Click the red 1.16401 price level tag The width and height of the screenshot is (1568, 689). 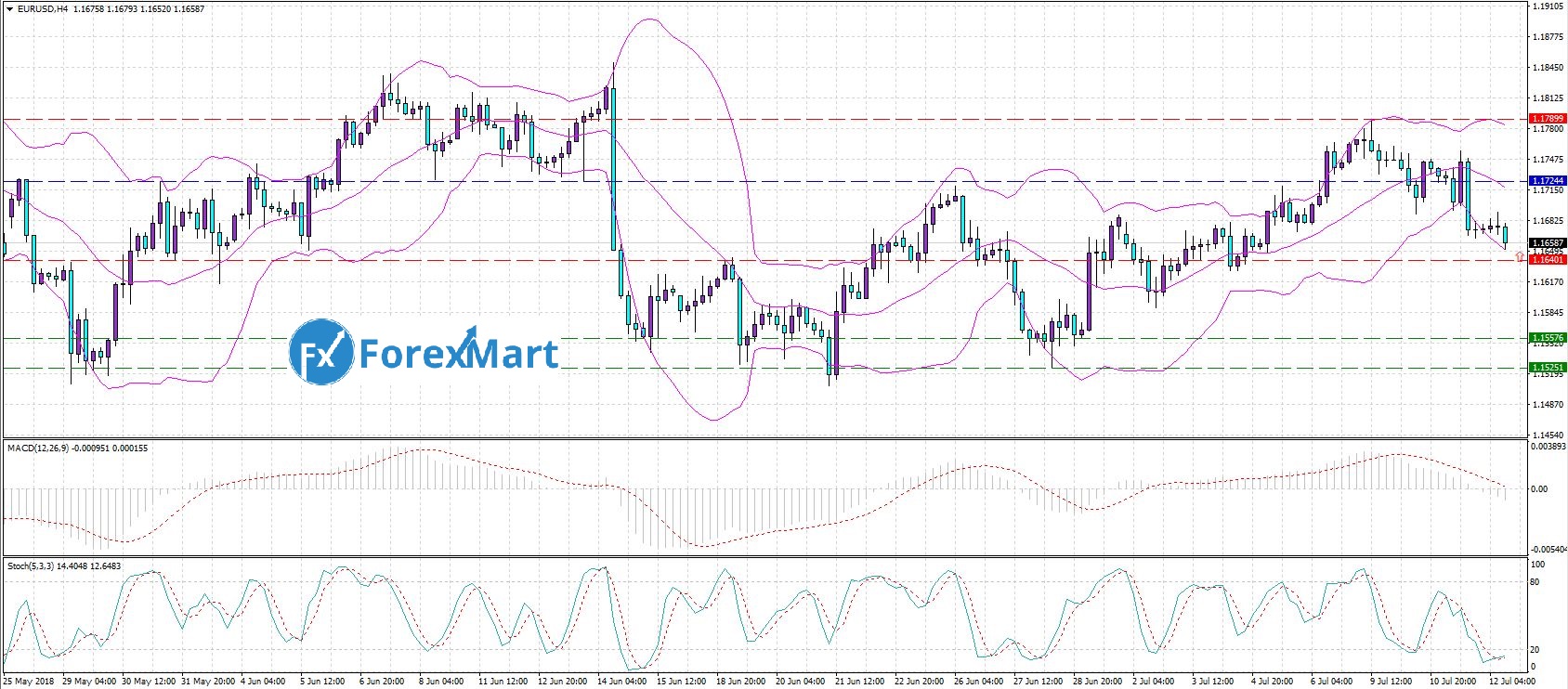pos(1548,260)
